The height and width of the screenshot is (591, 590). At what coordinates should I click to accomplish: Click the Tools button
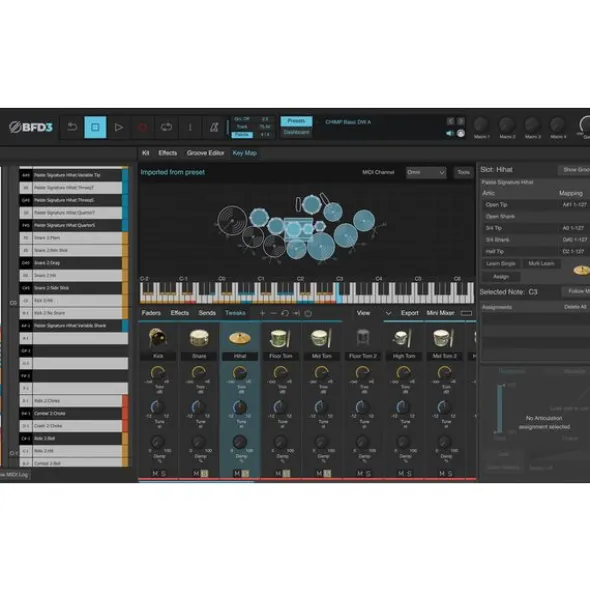coord(463,172)
